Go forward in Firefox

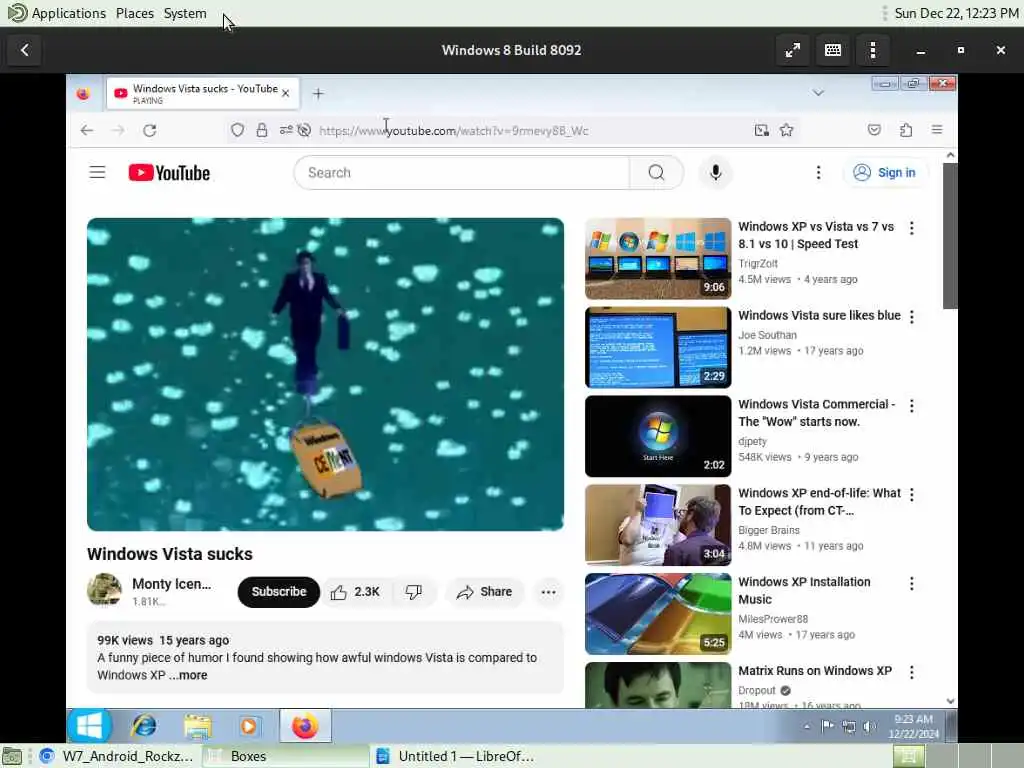coord(118,131)
